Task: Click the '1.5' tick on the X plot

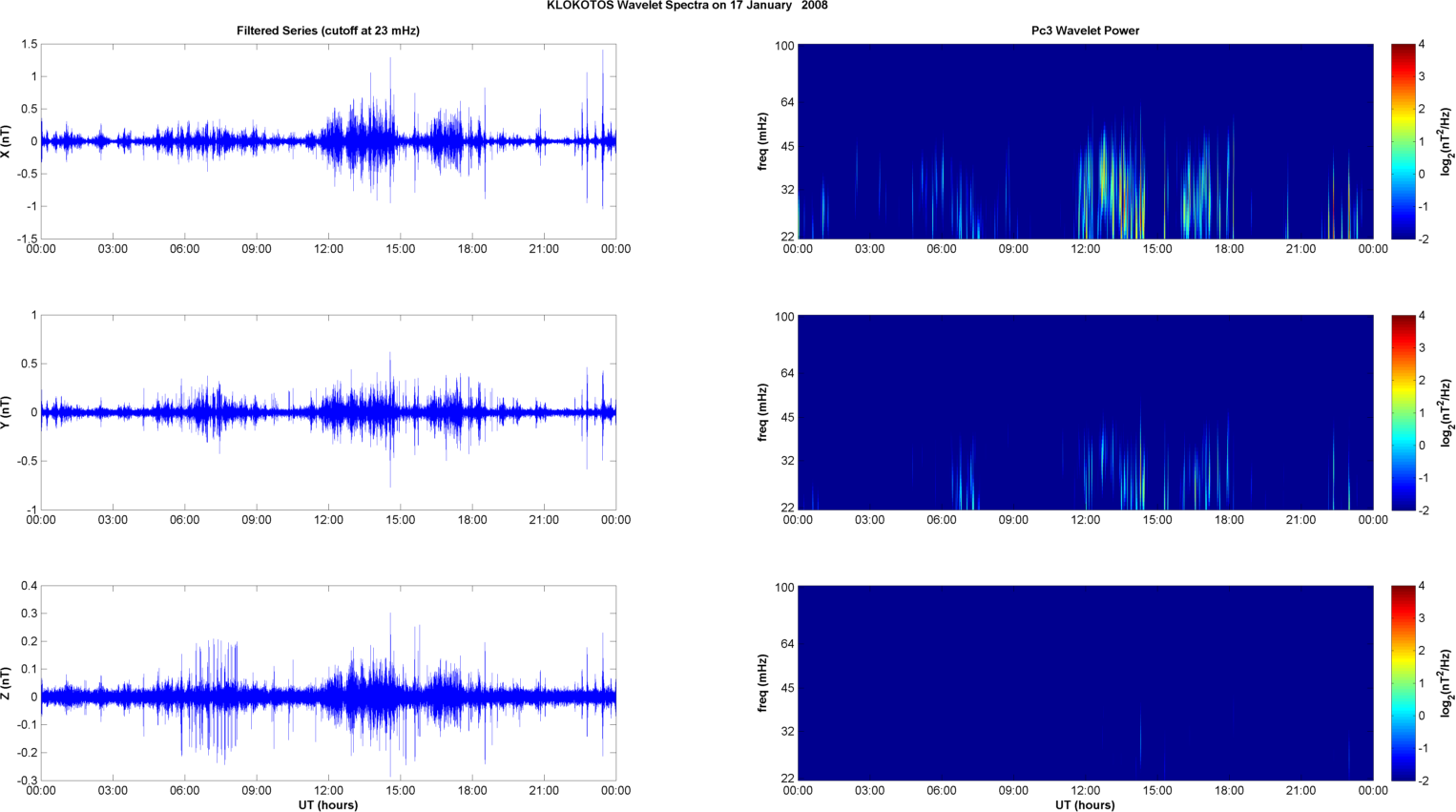Action: (x=29, y=45)
